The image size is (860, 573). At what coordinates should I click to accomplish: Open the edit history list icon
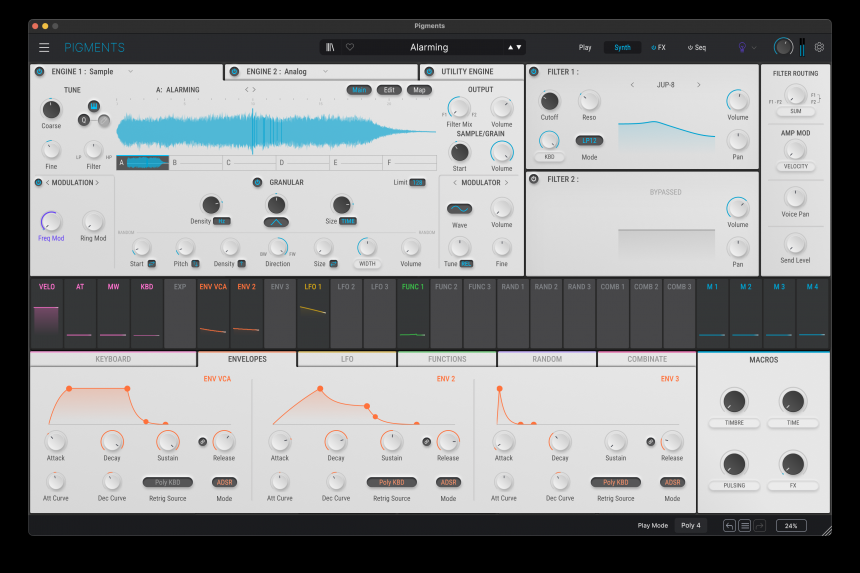744,525
